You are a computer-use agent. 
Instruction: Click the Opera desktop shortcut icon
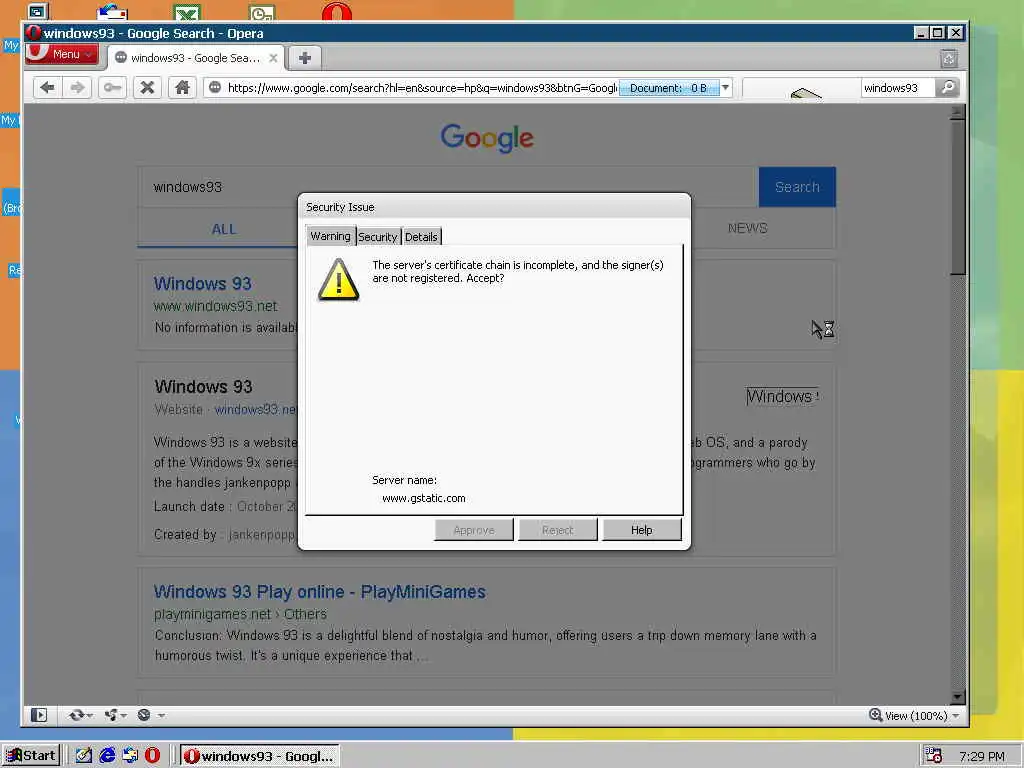pos(337,12)
